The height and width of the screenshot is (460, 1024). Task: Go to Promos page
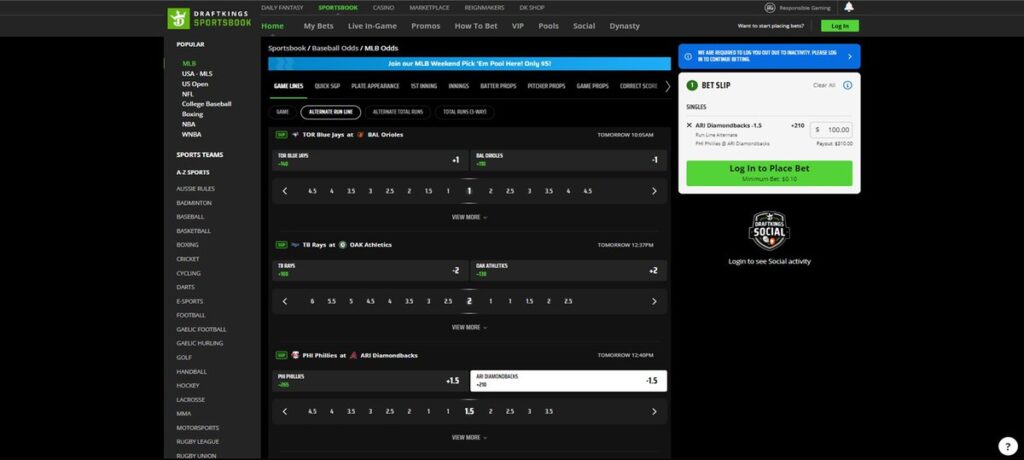click(426, 26)
